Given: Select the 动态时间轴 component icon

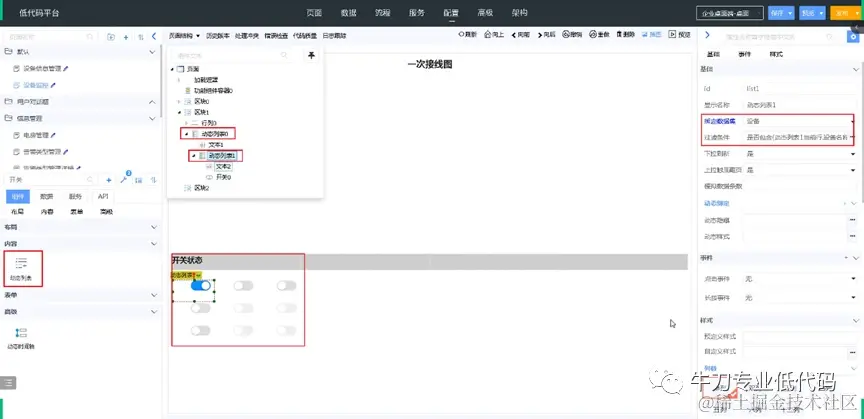Looking at the screenshot, I should 21,332.
